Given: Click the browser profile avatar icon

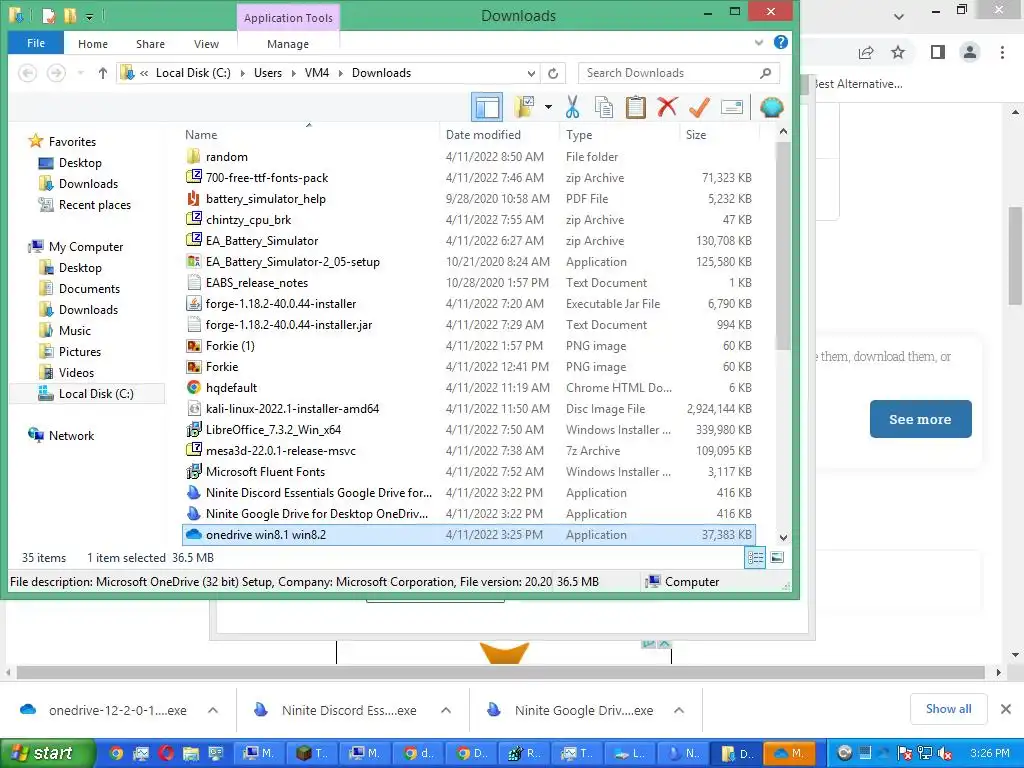Looking at the screenshot, I should click(x=970, y=52).
